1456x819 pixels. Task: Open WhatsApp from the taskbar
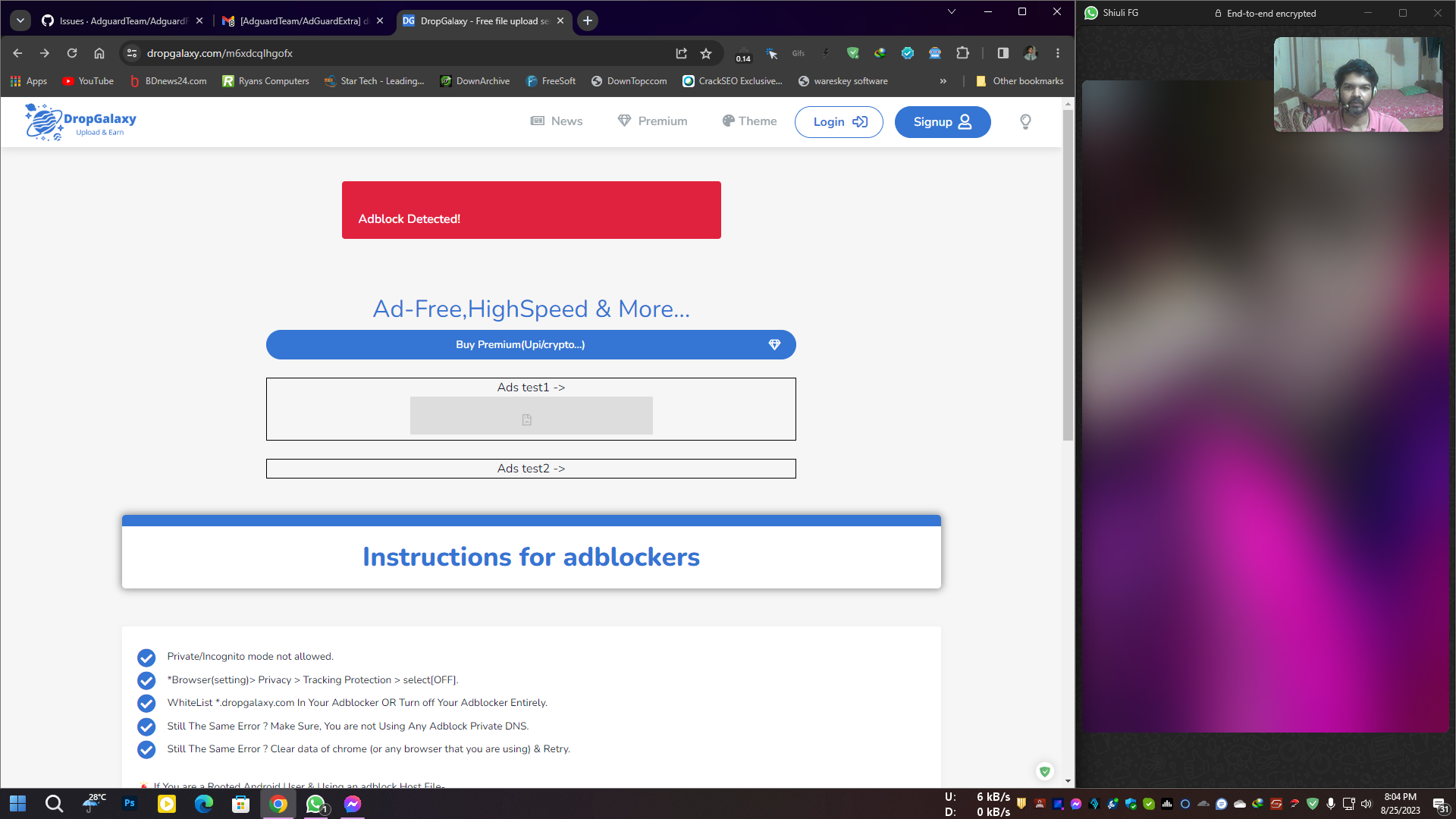[315, 804]
